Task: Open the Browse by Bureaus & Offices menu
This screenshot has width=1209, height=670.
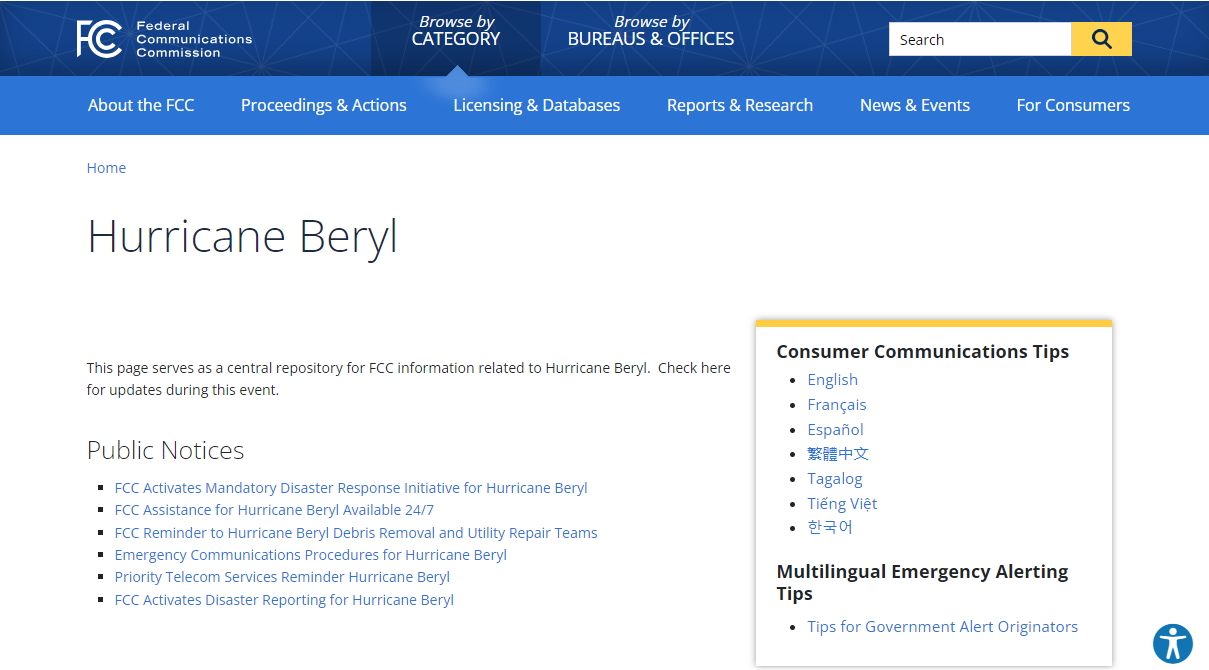Action: 650,30
